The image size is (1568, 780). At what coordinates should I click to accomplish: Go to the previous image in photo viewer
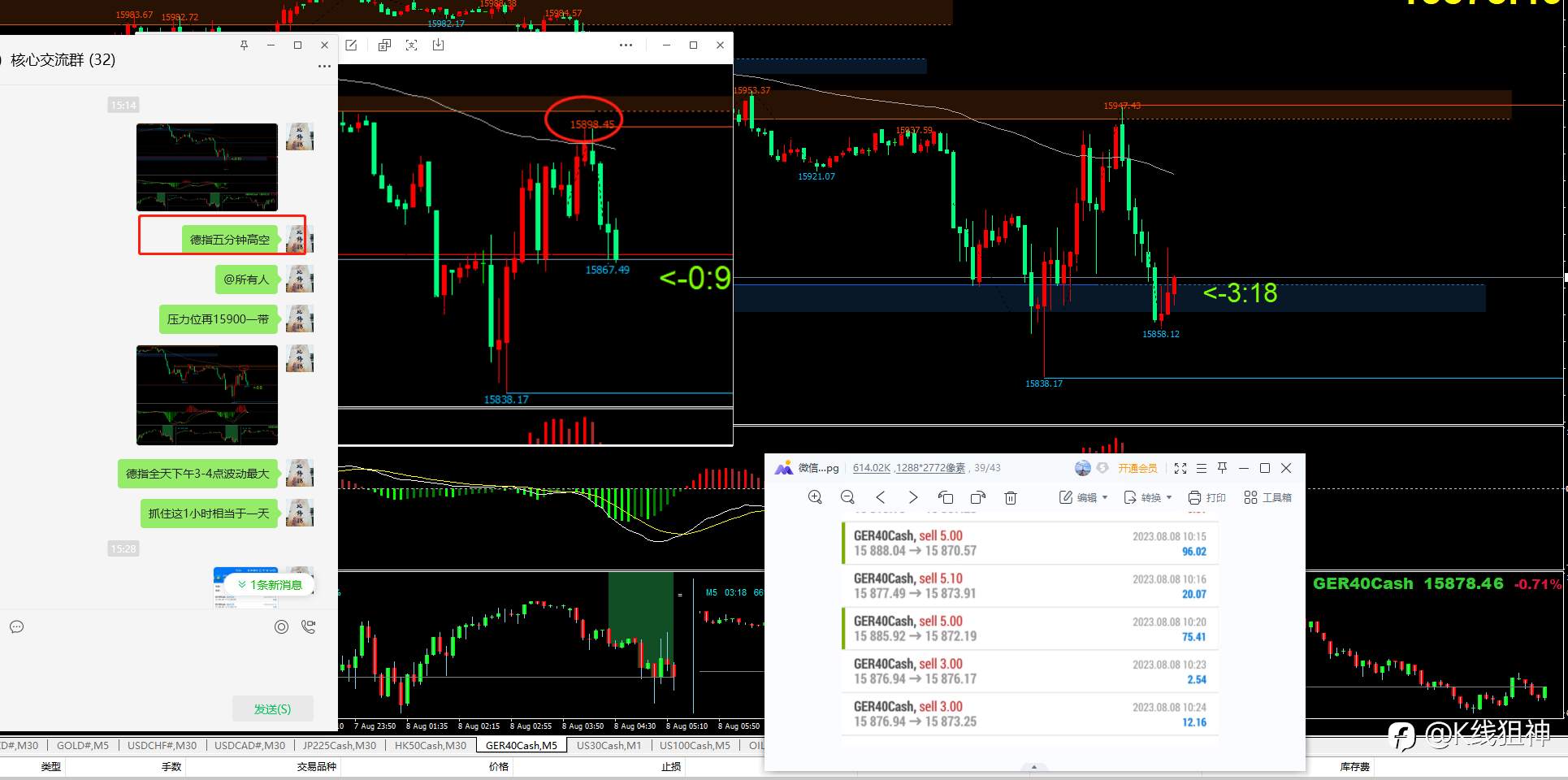click(x=881, y=497)
